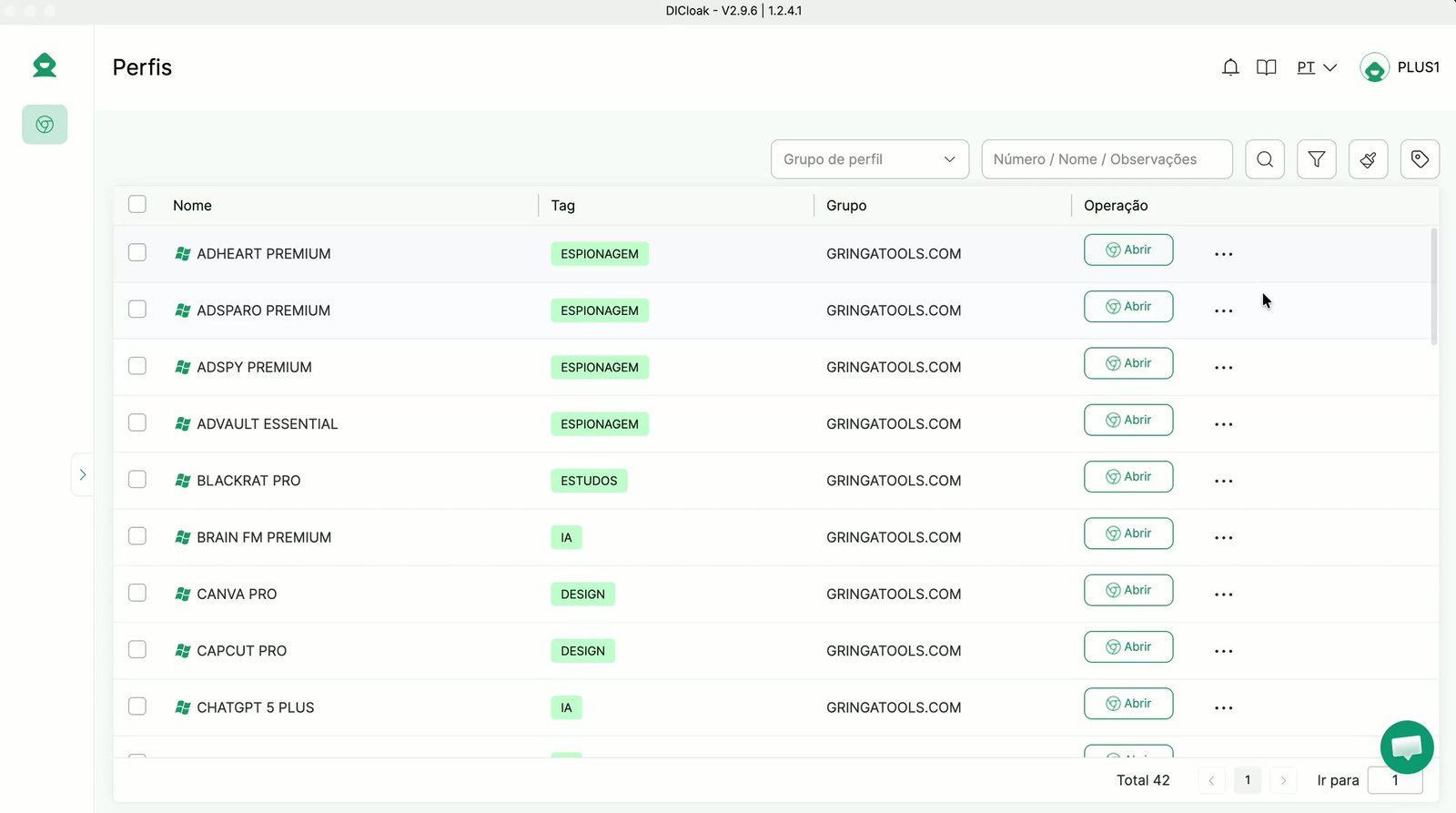
Task: Check the BLACKRAT PRO row checkbox
Action: click(x=137, y=479)
